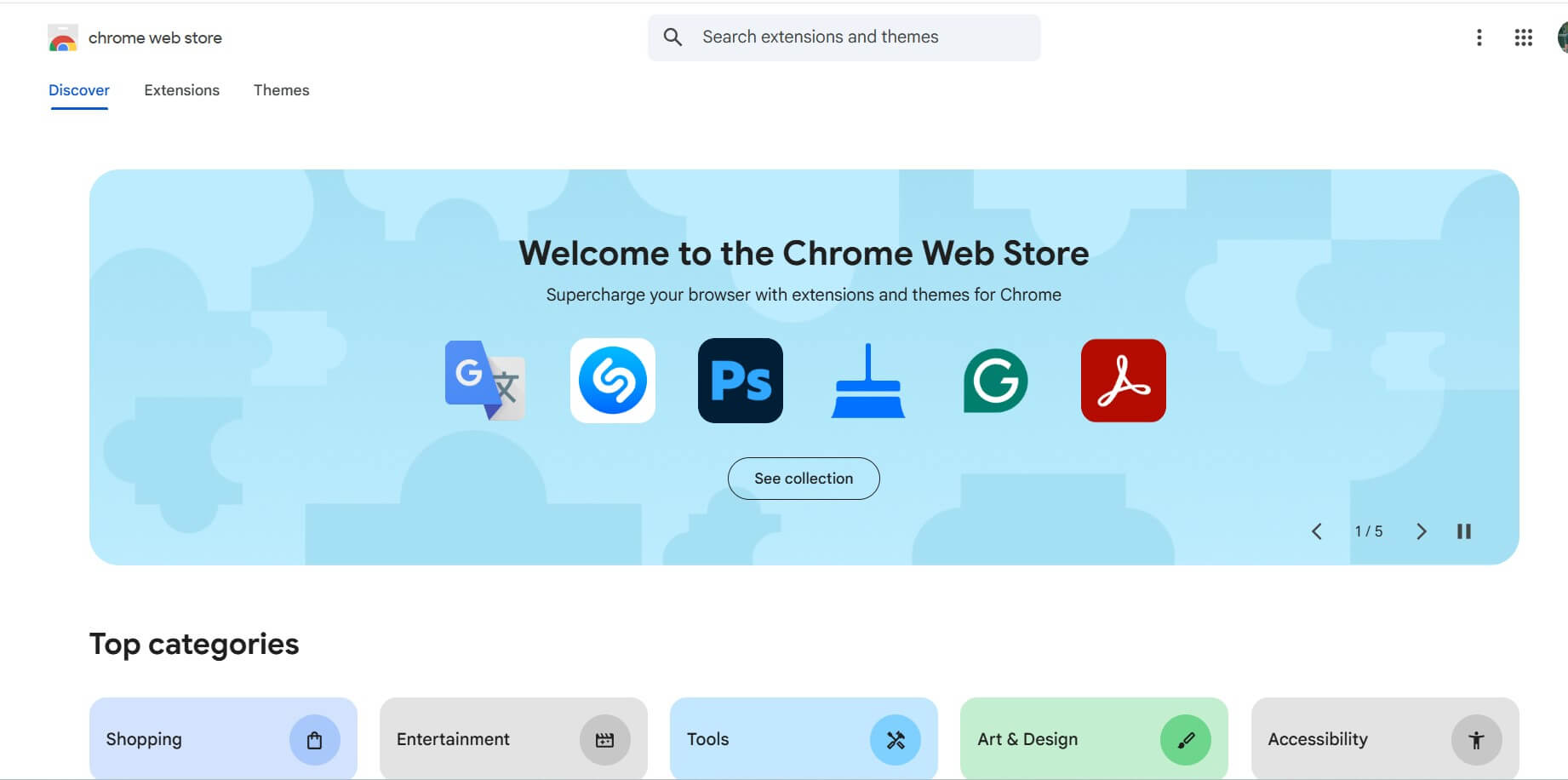Click the Shazam extension icon
The image size is (1568, 780).
click(613, 381)
